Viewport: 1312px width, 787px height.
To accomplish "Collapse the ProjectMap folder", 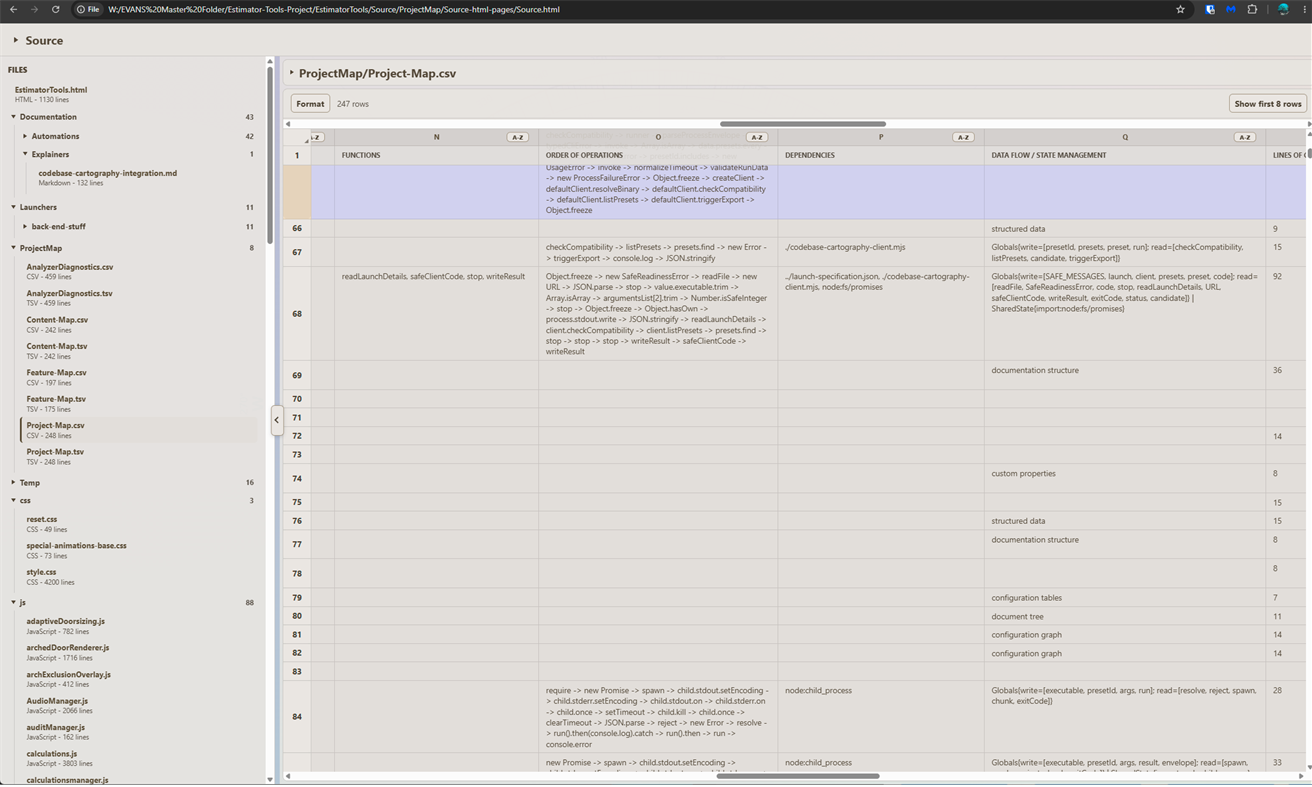I will click(x=14, y=248).
